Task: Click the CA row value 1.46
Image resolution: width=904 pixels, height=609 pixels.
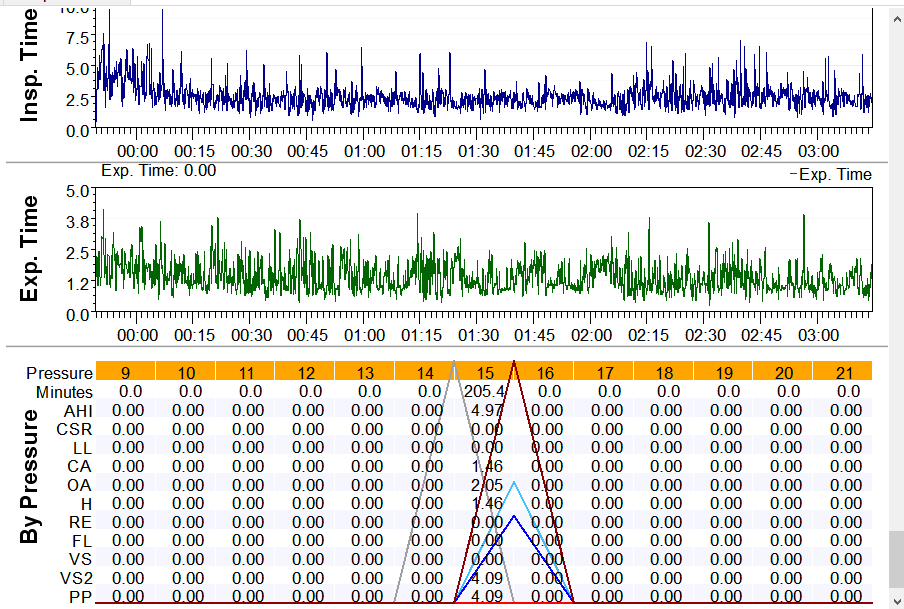Action: click(486, 466)
